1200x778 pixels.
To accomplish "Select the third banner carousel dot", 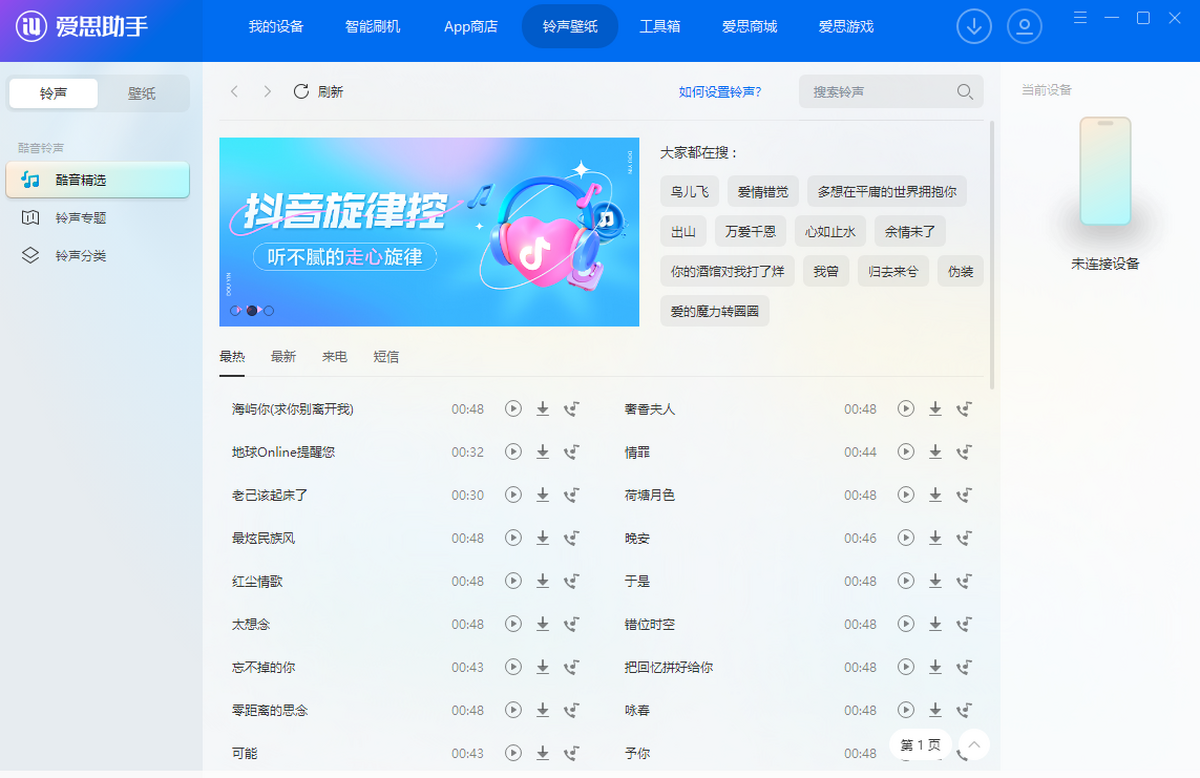I will pyautogui.click(x=268, y=311).
